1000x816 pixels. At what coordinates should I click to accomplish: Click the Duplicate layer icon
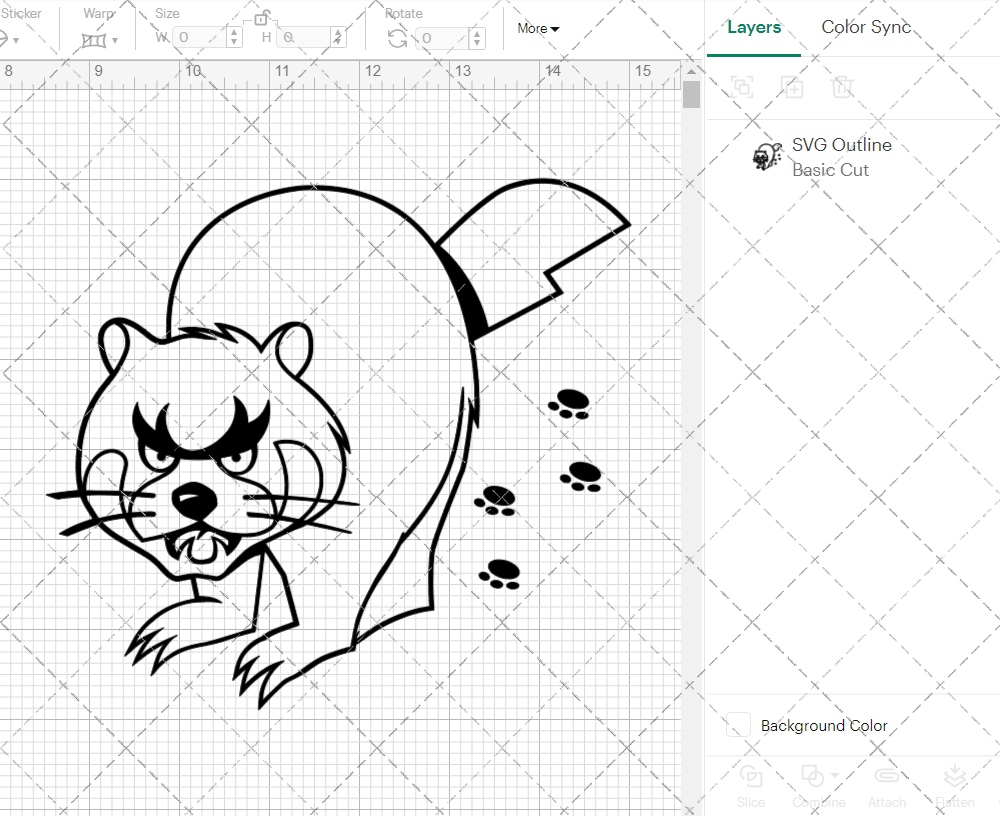793,87
